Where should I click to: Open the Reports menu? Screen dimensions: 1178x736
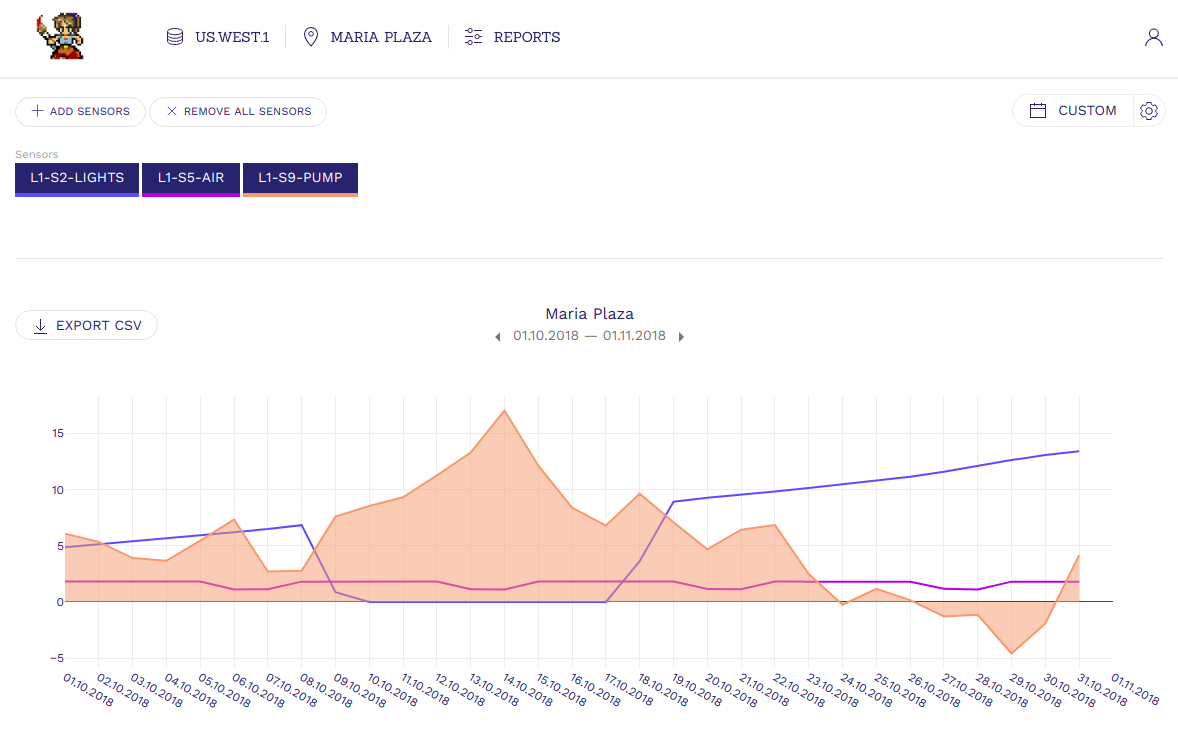(x=526, y=37)
